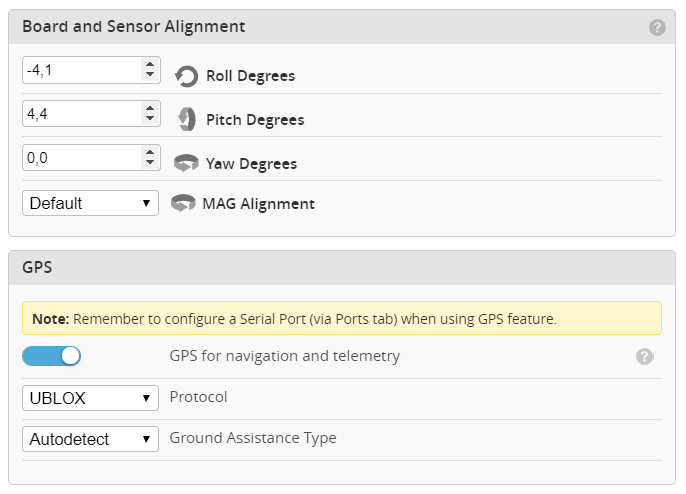The image size is (686, 494).
Task: Click the Roll Degrees rotation icon
Action: (x=186, y=76)
